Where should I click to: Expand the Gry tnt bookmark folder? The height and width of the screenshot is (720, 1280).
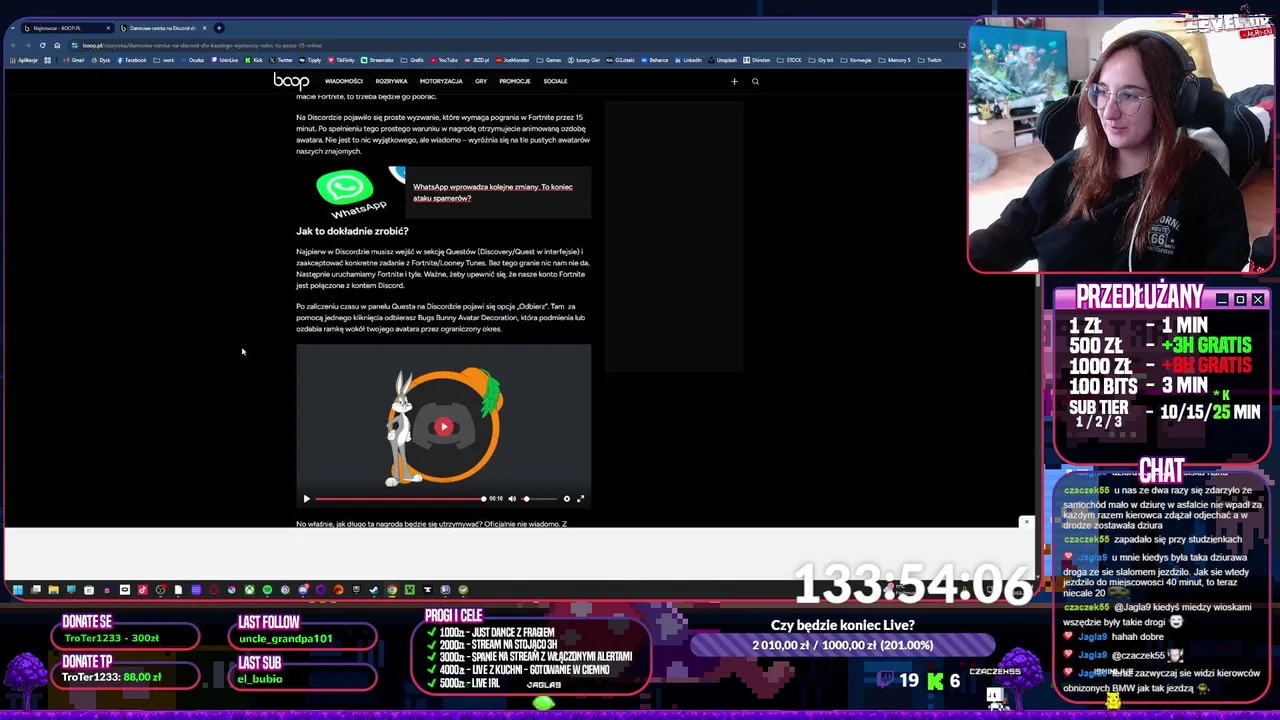[821, 60]
